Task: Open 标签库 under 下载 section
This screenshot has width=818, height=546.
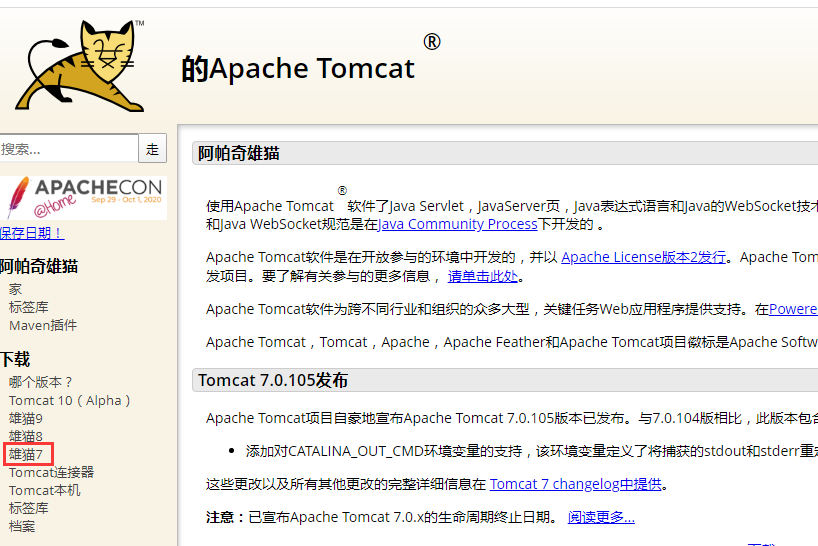Action: click(29, 508)
